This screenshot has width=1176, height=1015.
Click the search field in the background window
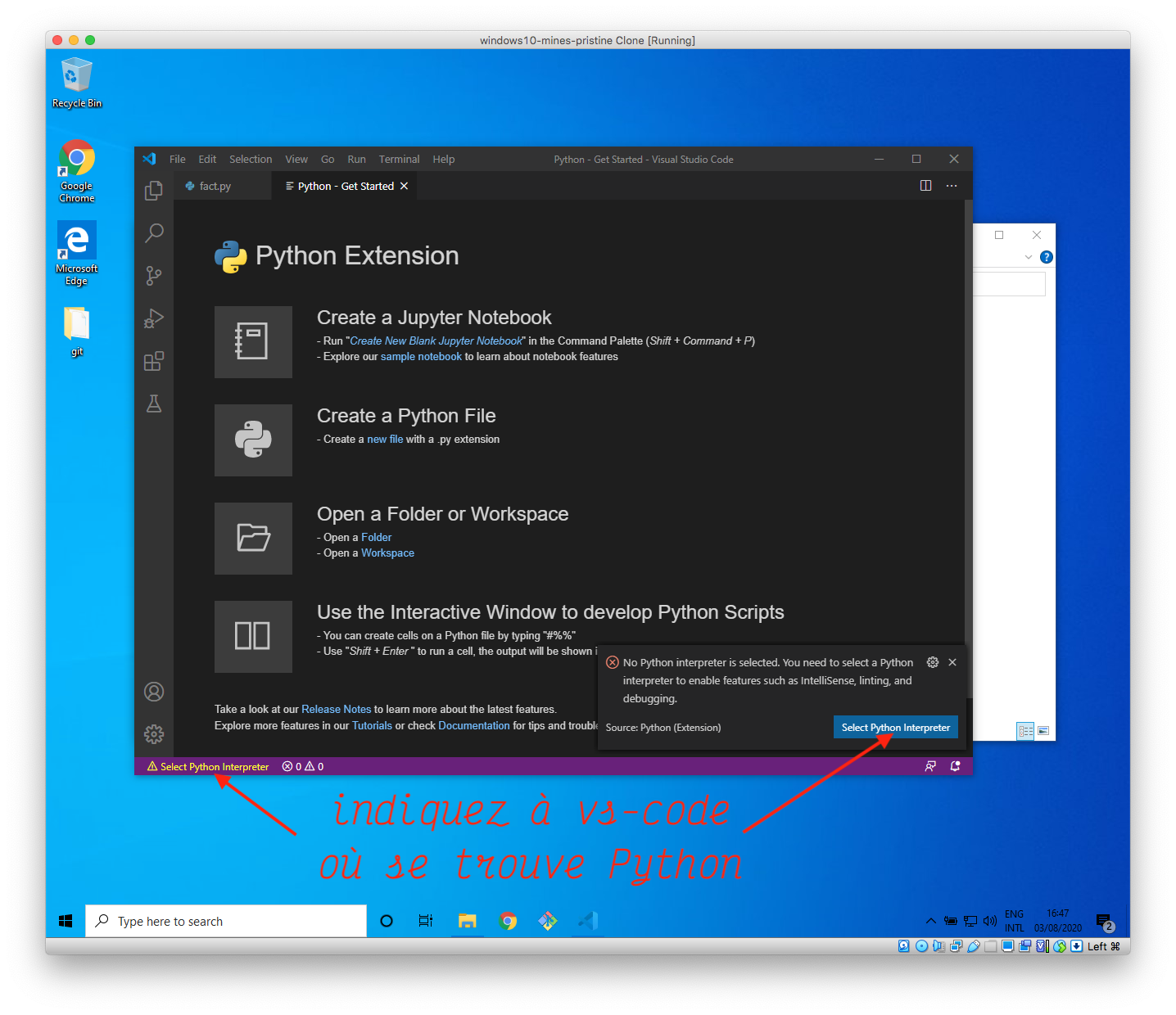click(1009, 284)
